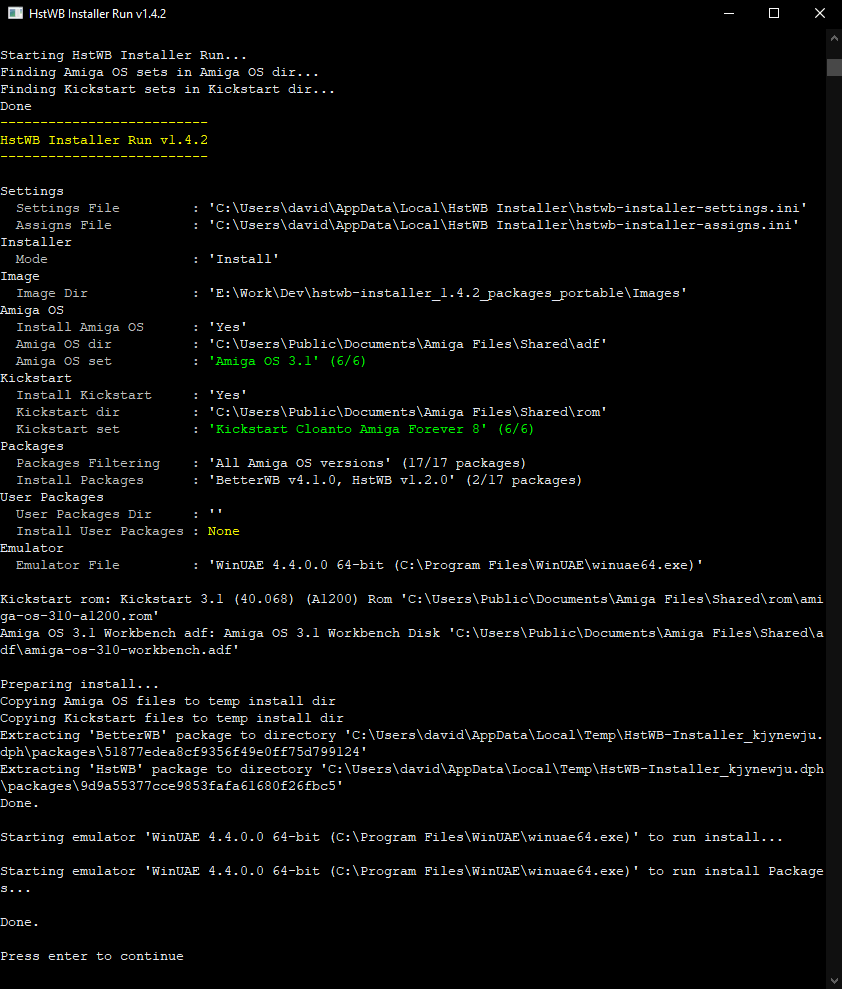Click the 'Install Amiga OS' label

(80, 327)
